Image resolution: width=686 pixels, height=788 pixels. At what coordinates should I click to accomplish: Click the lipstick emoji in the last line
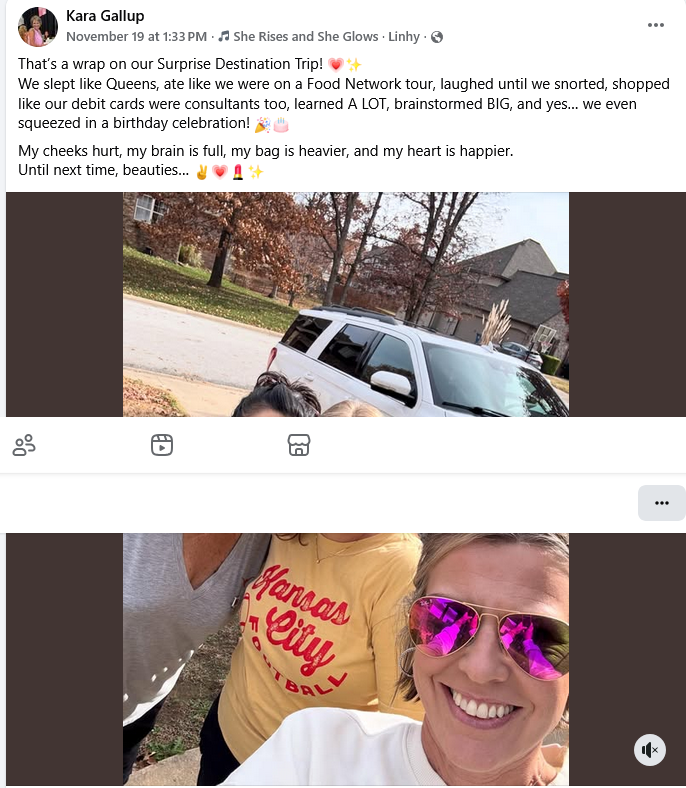(238, 172)
